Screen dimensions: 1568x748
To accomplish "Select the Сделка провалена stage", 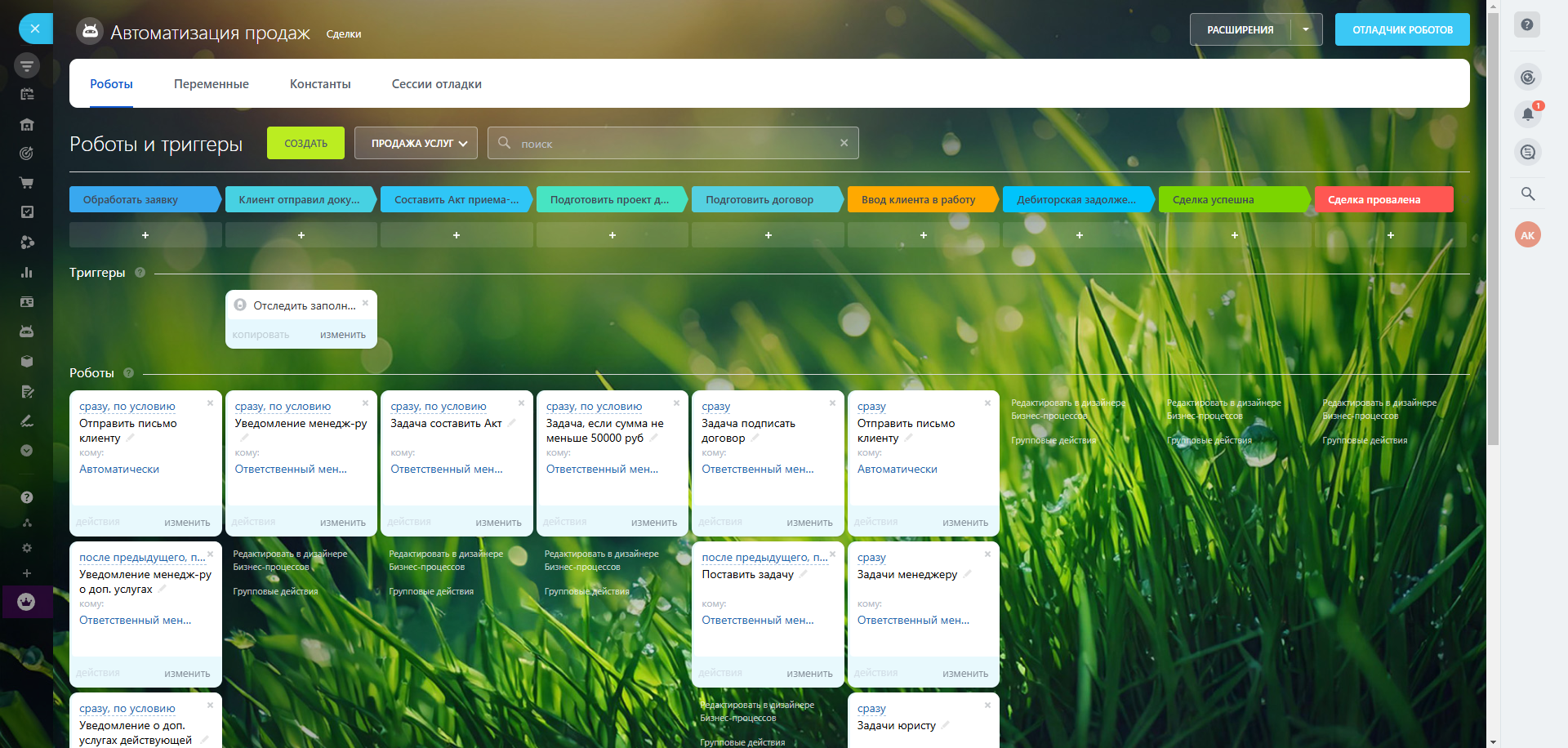I will click(1383, 199).
